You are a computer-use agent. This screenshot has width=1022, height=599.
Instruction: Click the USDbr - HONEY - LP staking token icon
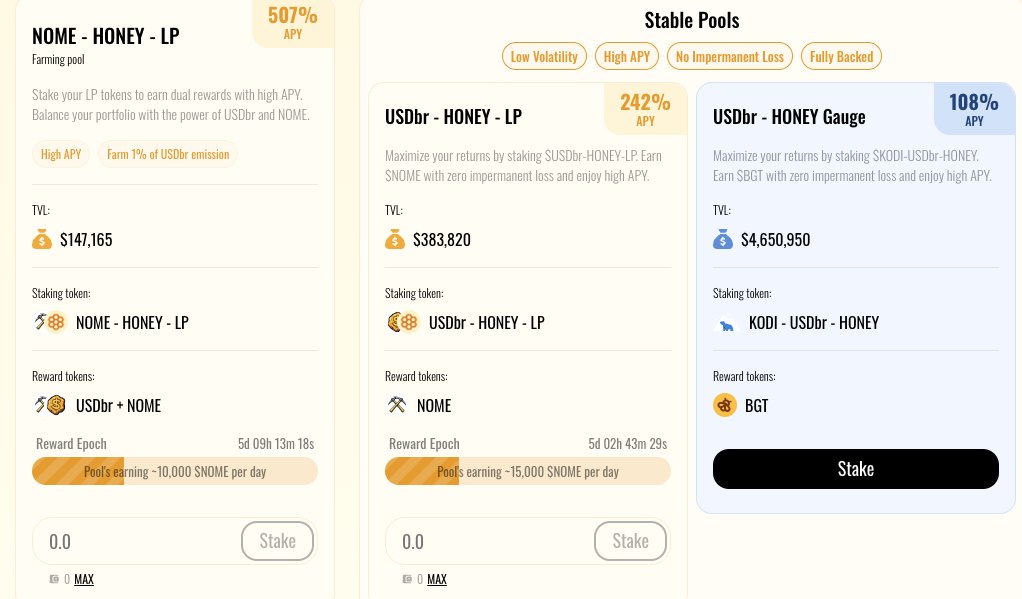[402, 322]
